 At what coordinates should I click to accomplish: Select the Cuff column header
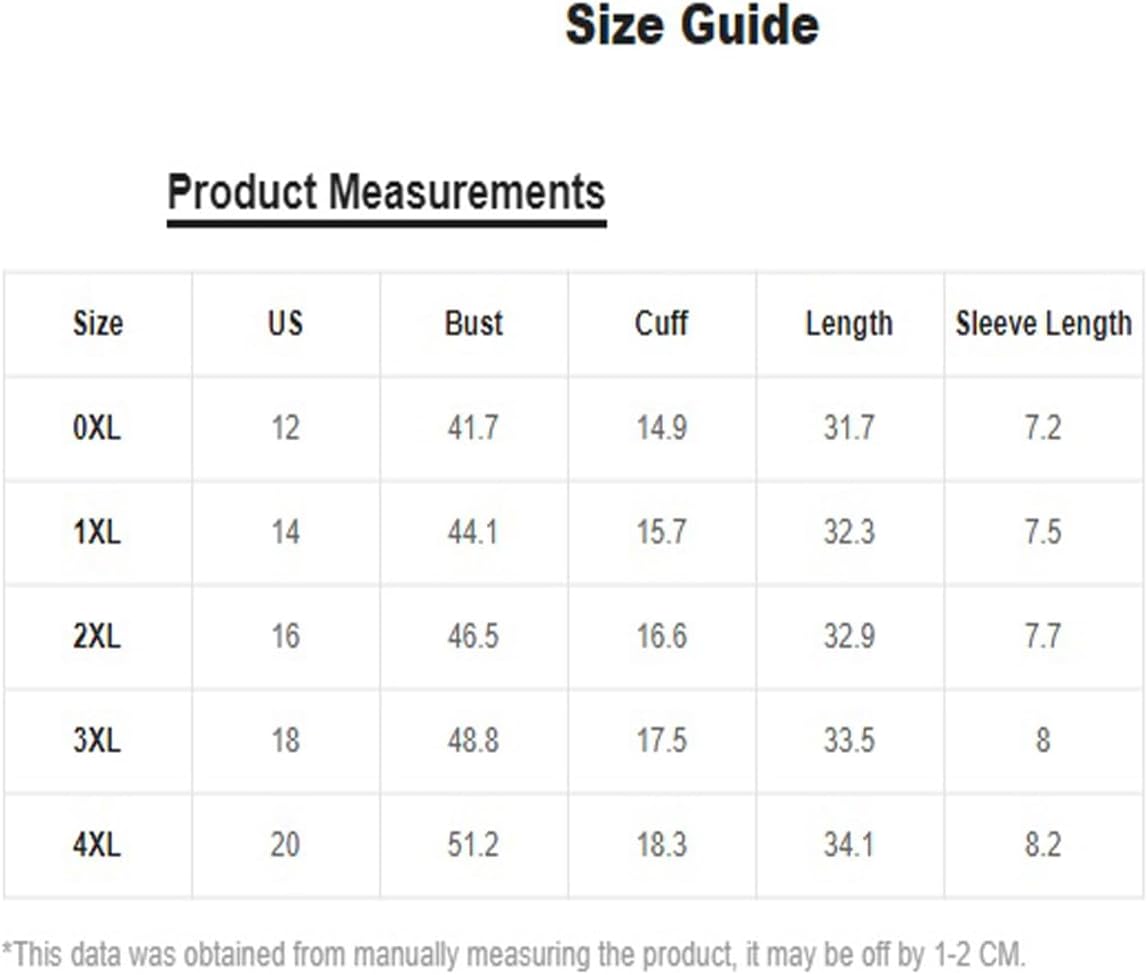click(x=661, y=323)
